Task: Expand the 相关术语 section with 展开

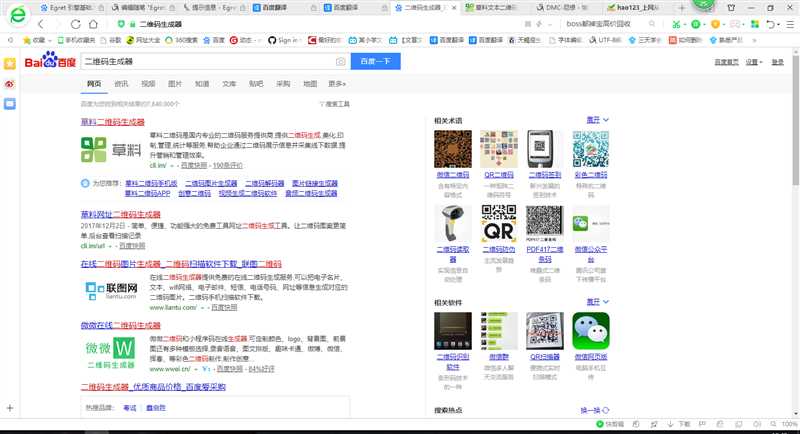Action: click(x=597, y=120)
